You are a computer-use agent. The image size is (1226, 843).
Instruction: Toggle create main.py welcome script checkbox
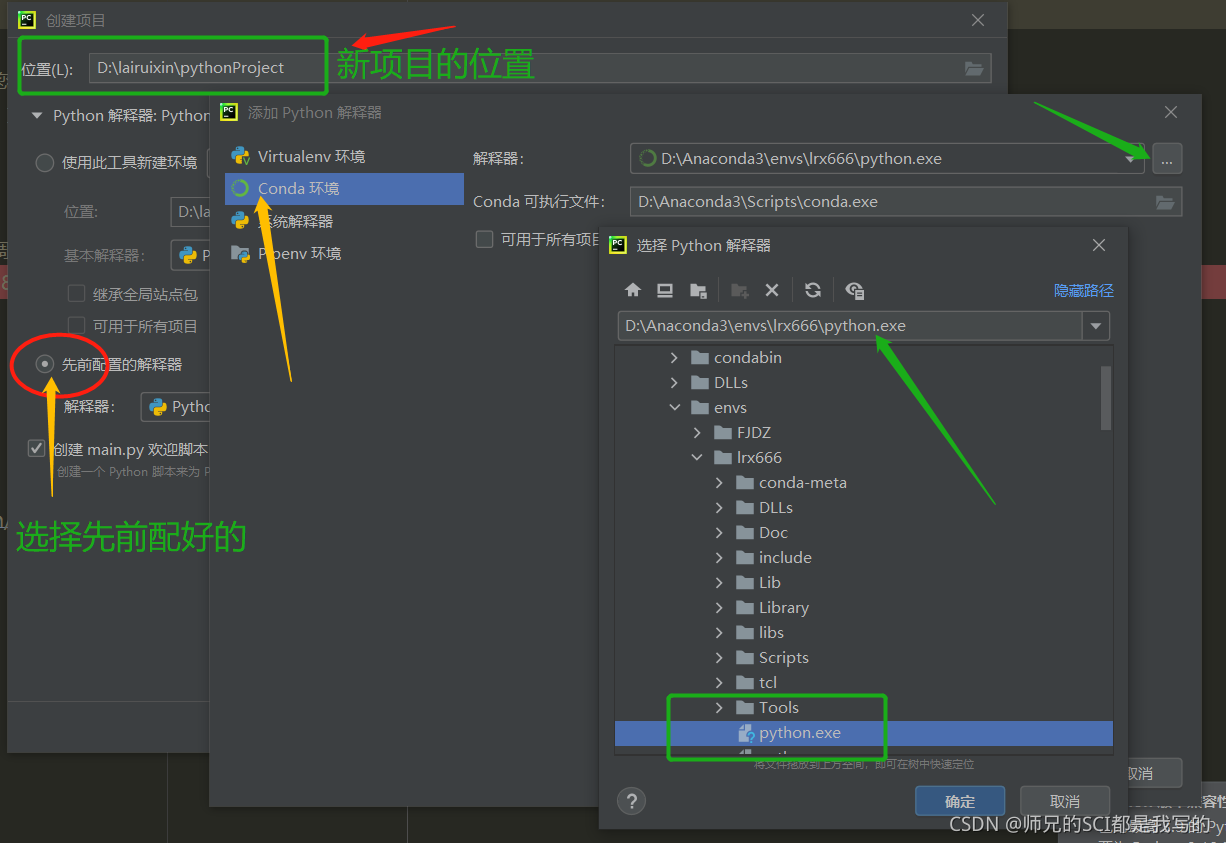(x=37, y=448)
